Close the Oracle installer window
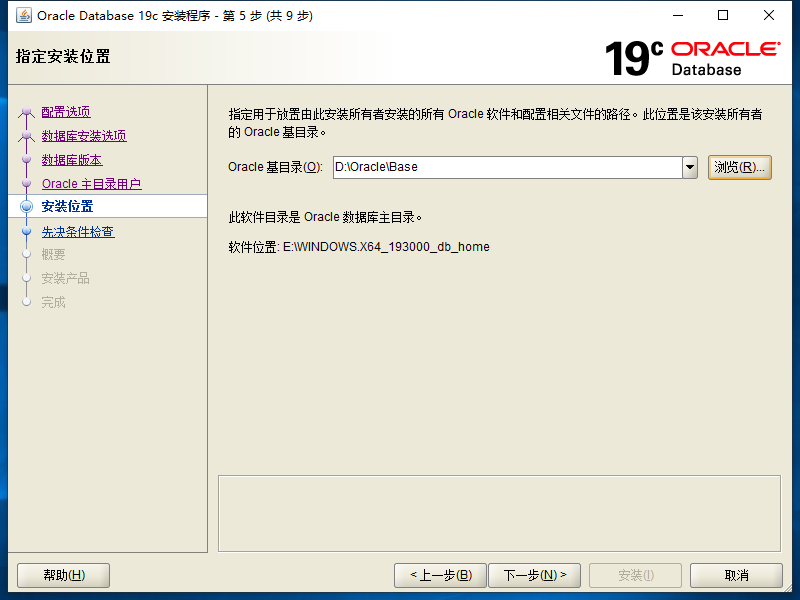 click(769, 15)
